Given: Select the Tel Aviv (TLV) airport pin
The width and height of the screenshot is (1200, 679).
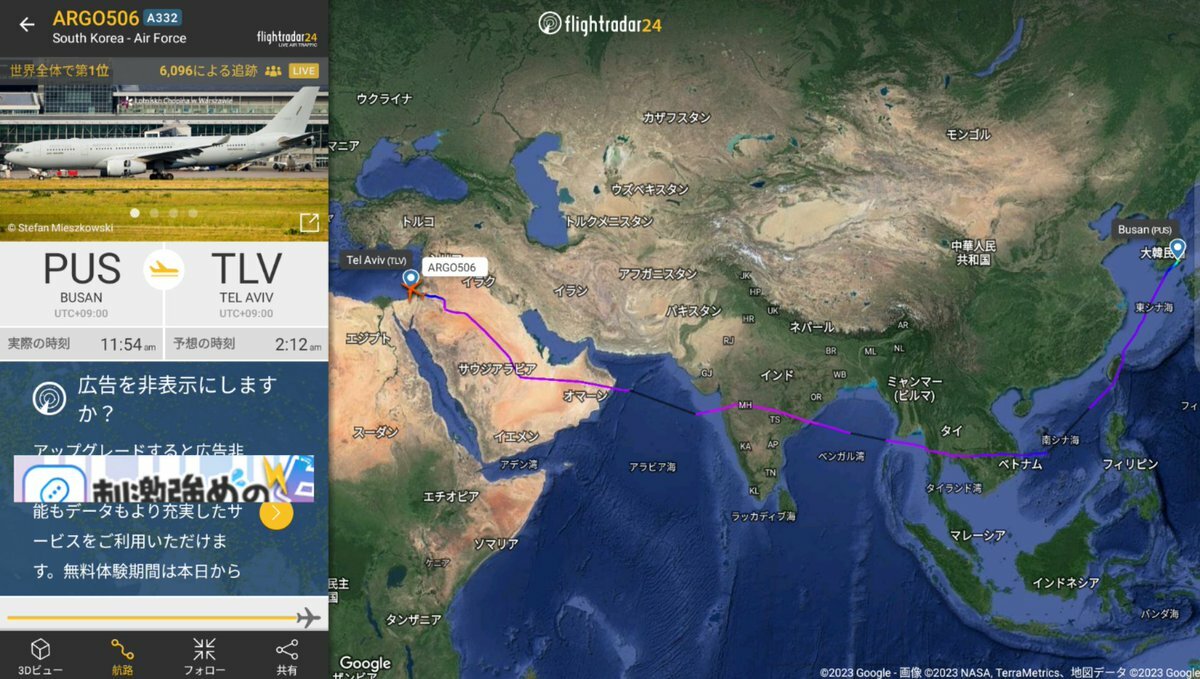Looking at the screenshot, I should (409, 279).
